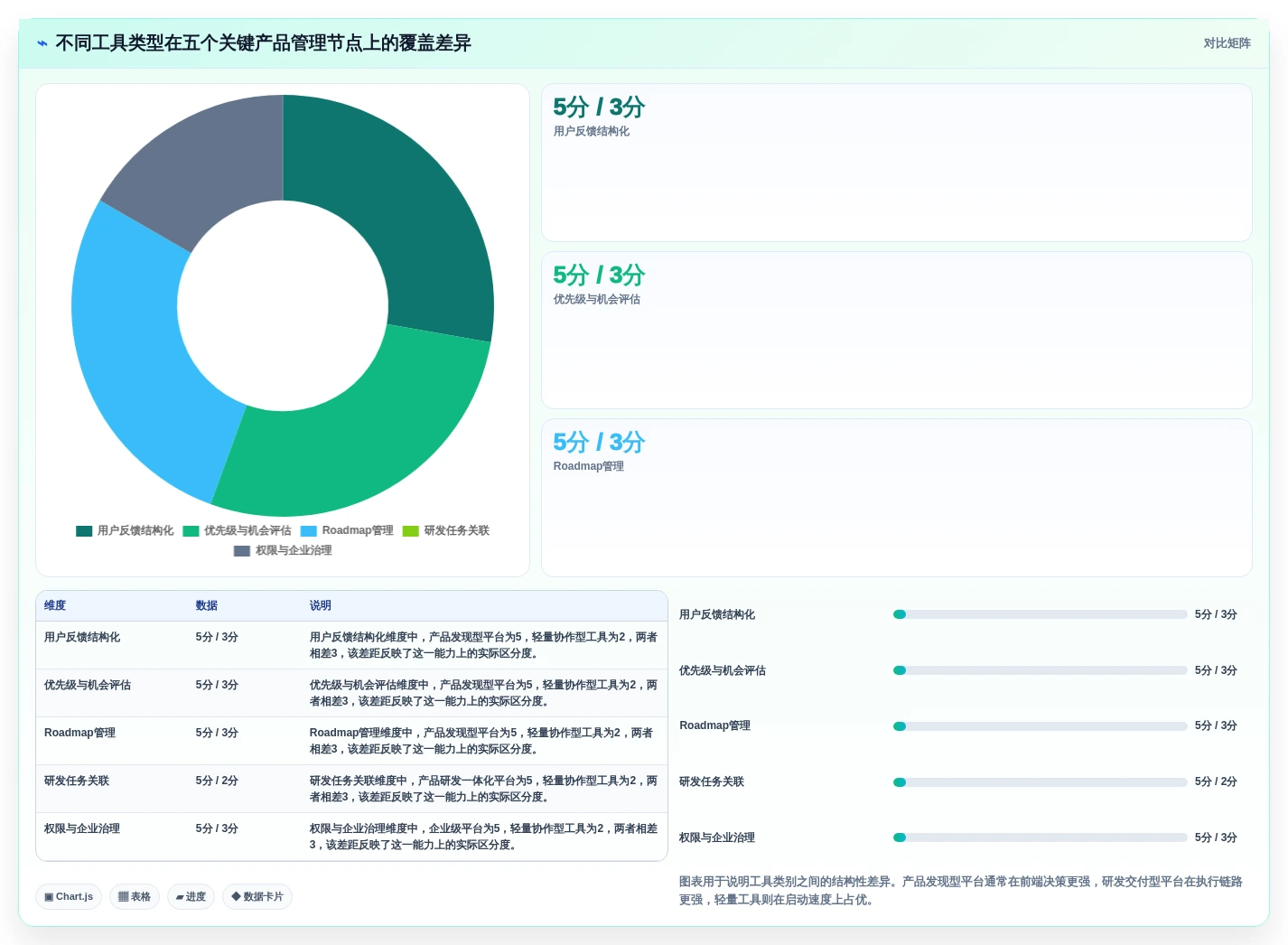Viewport: 1288px width, 945px height.
Task: Click progress bar for 优先级与机会评估
Action: 1040,670
